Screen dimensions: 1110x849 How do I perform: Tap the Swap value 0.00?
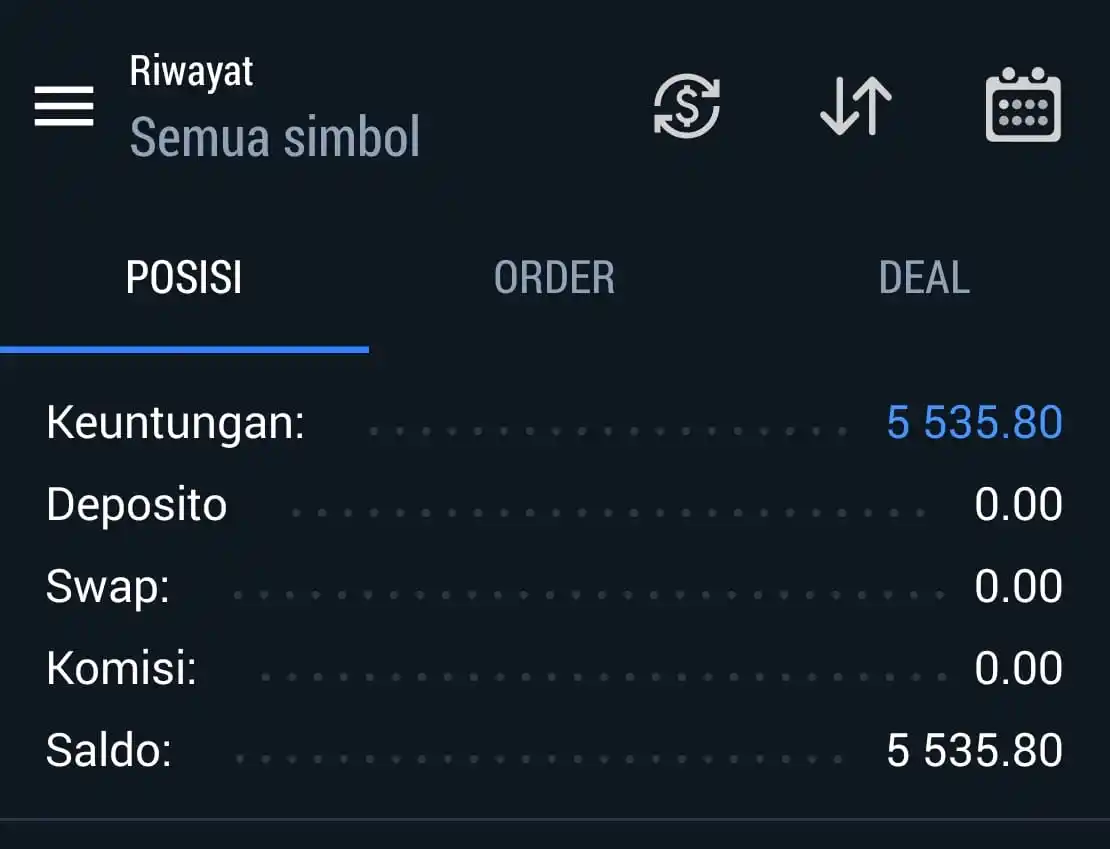coord(1018,586)
